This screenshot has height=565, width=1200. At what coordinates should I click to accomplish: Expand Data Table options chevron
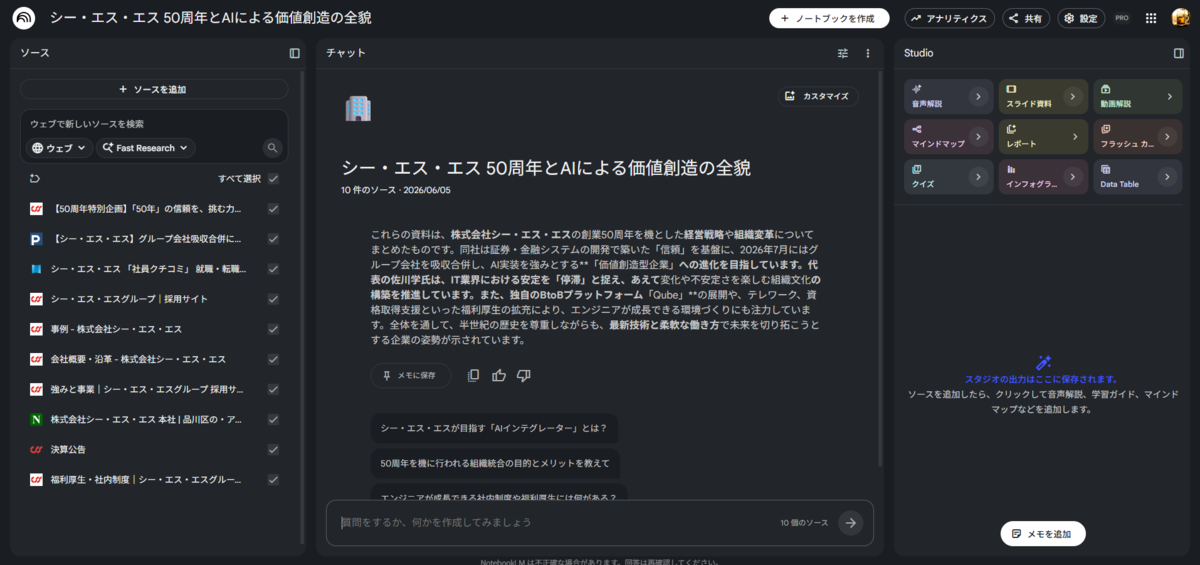1169,177
